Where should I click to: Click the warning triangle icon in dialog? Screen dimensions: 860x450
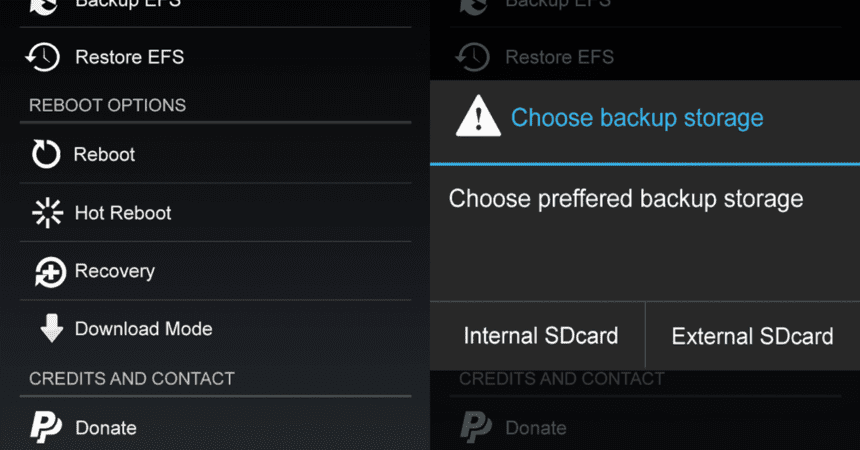pyautogui.click(x=478, y=118)
